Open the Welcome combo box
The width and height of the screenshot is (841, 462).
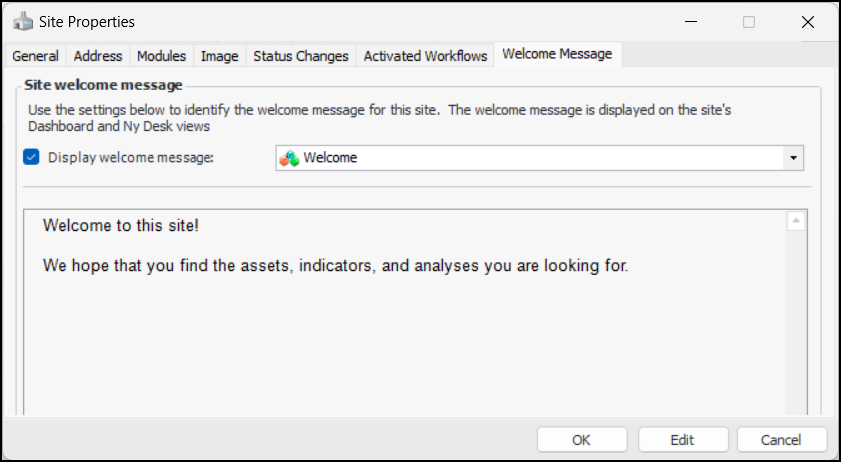530,158
